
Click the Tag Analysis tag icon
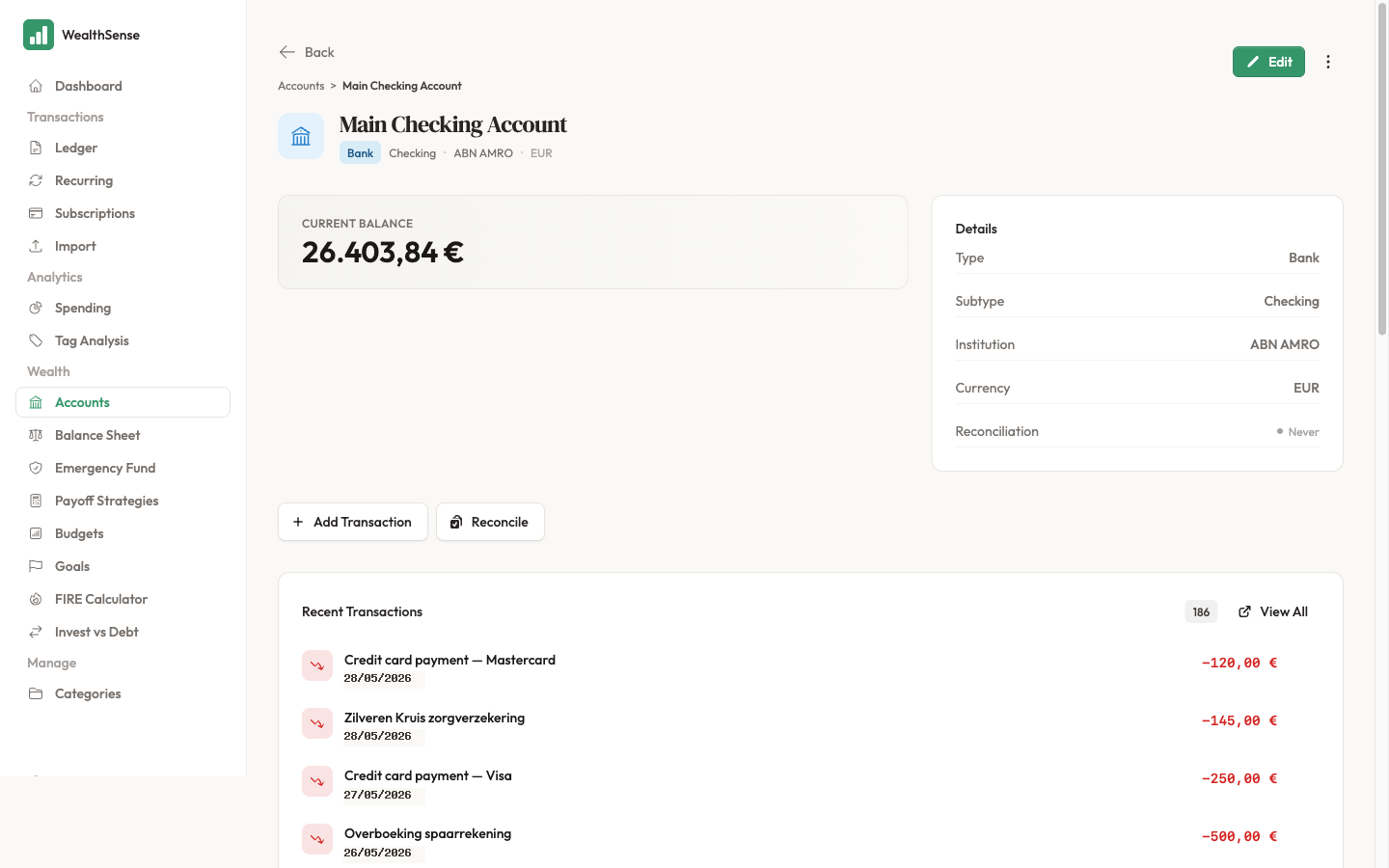pos(36,340)
